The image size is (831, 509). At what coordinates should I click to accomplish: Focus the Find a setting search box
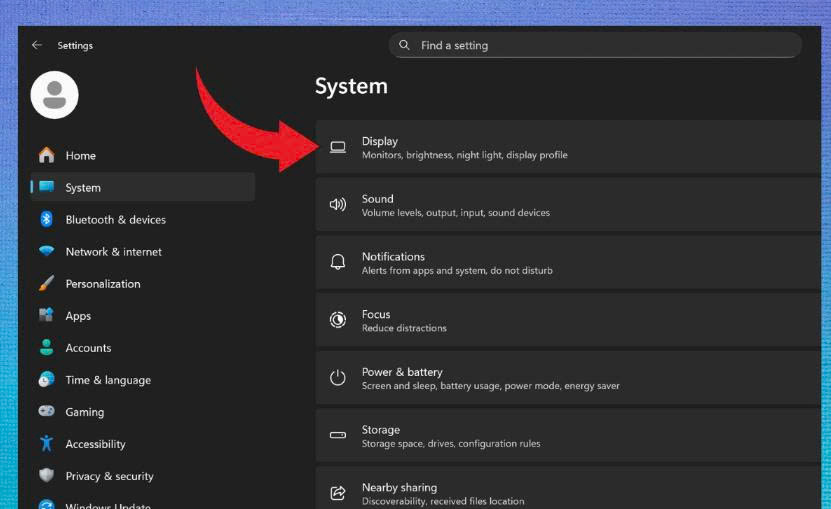click(595, 45)
